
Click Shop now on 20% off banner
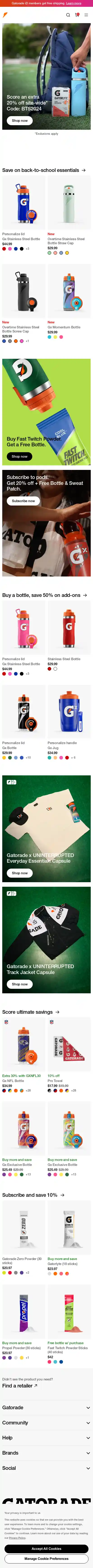(19, 120)
